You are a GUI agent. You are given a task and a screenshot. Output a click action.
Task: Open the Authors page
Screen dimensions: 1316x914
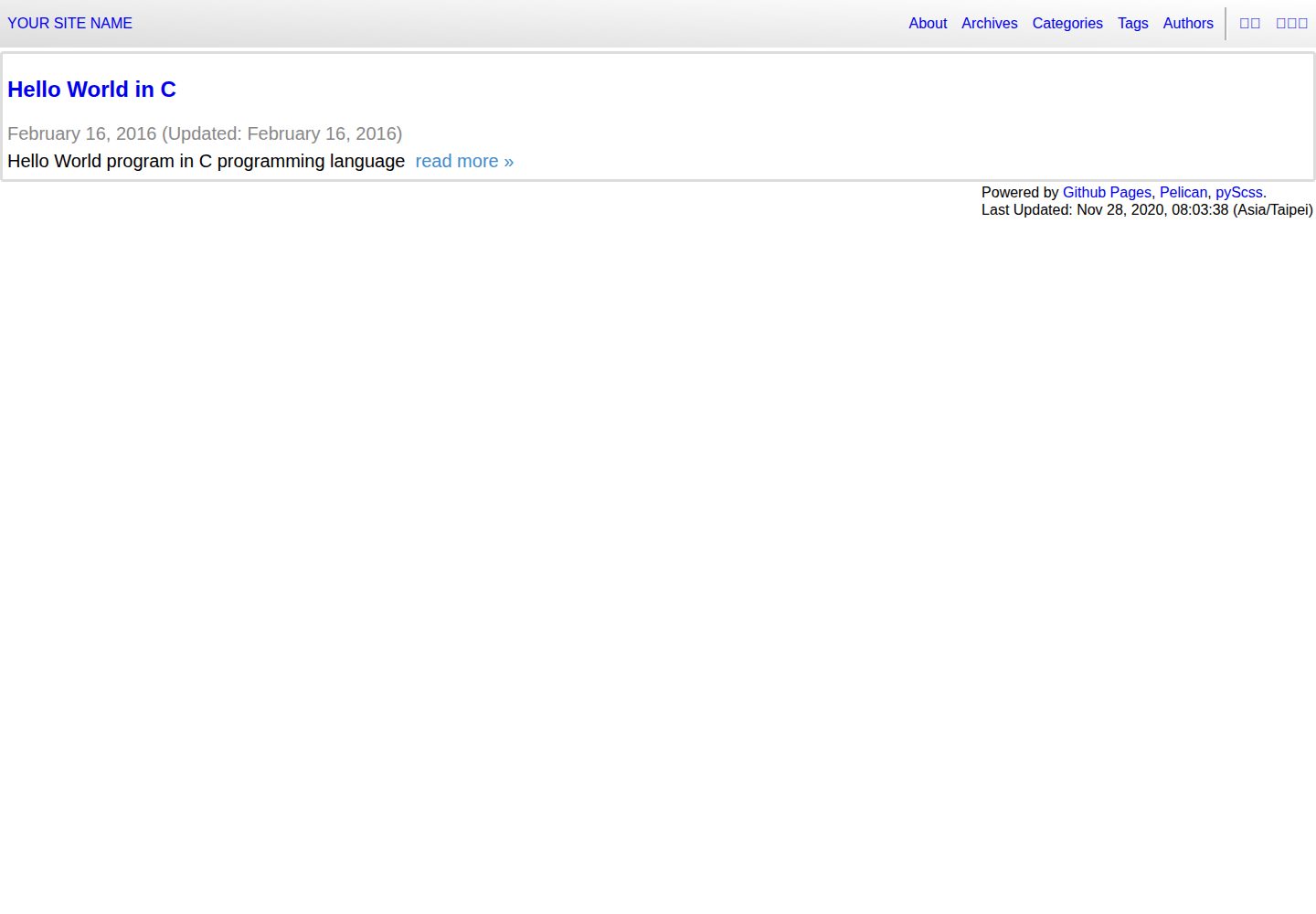point(1188,24)
